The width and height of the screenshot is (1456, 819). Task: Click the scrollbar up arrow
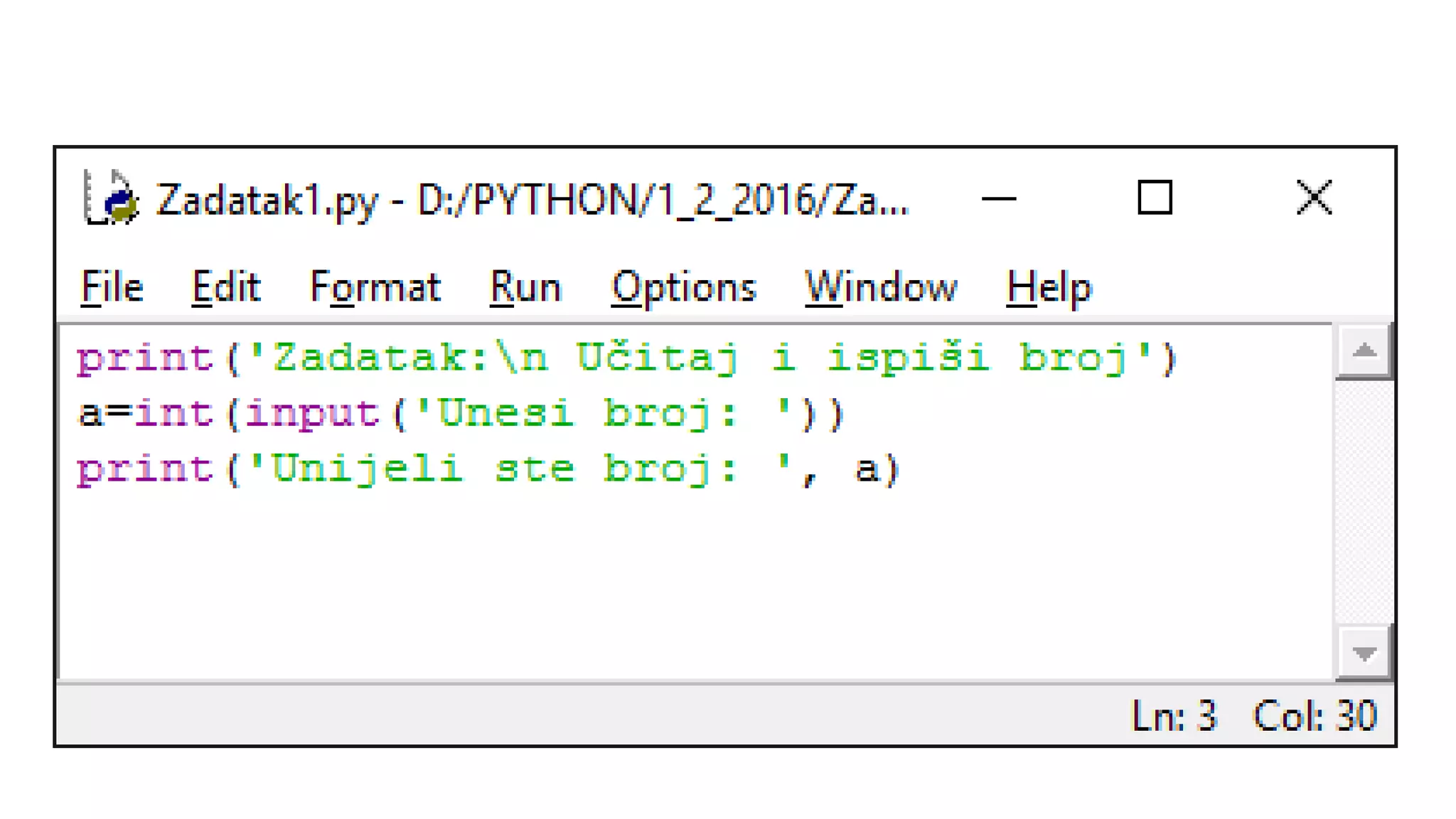coord(1364,351)
